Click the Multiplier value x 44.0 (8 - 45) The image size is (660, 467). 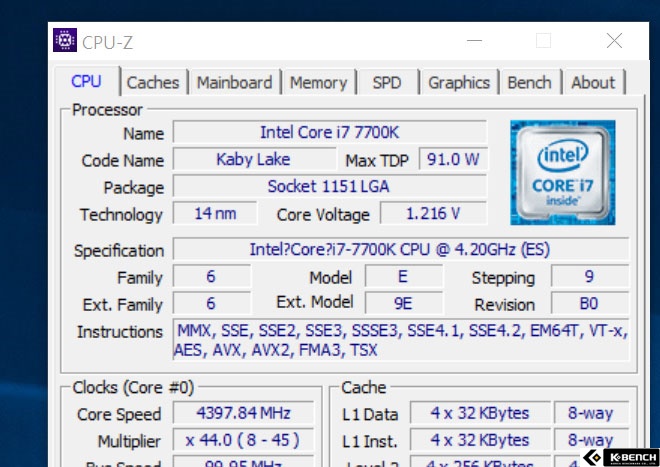click(x=243, y=440)
